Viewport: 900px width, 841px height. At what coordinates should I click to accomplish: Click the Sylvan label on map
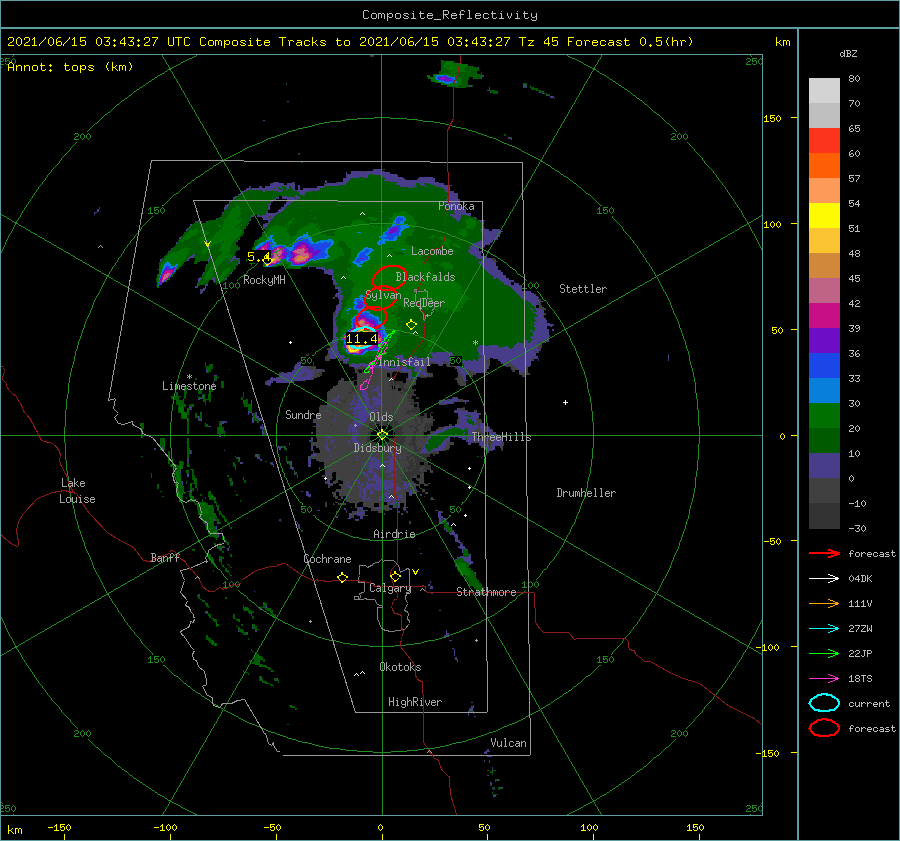[x=383, y=295]
